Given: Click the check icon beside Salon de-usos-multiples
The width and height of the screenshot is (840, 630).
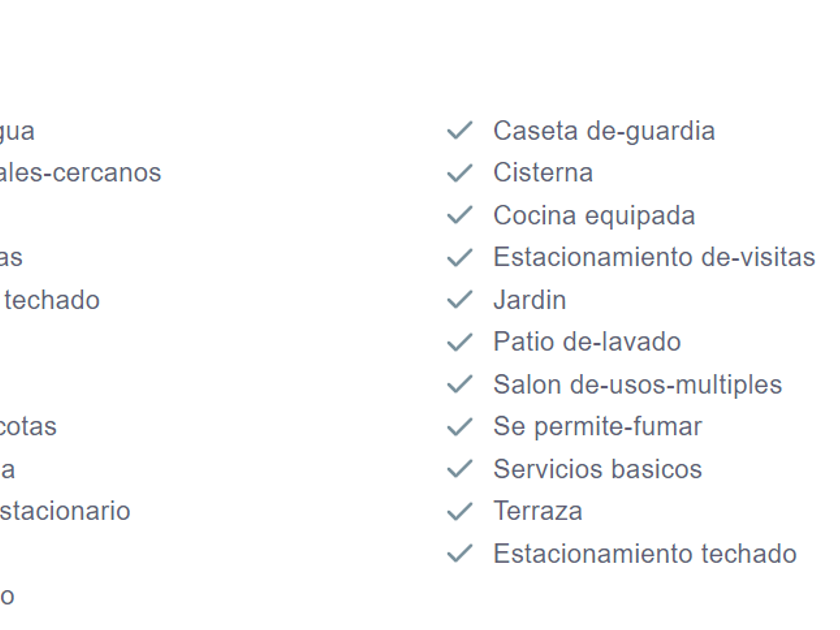Looking at the screenshot, I should (460, 385).
